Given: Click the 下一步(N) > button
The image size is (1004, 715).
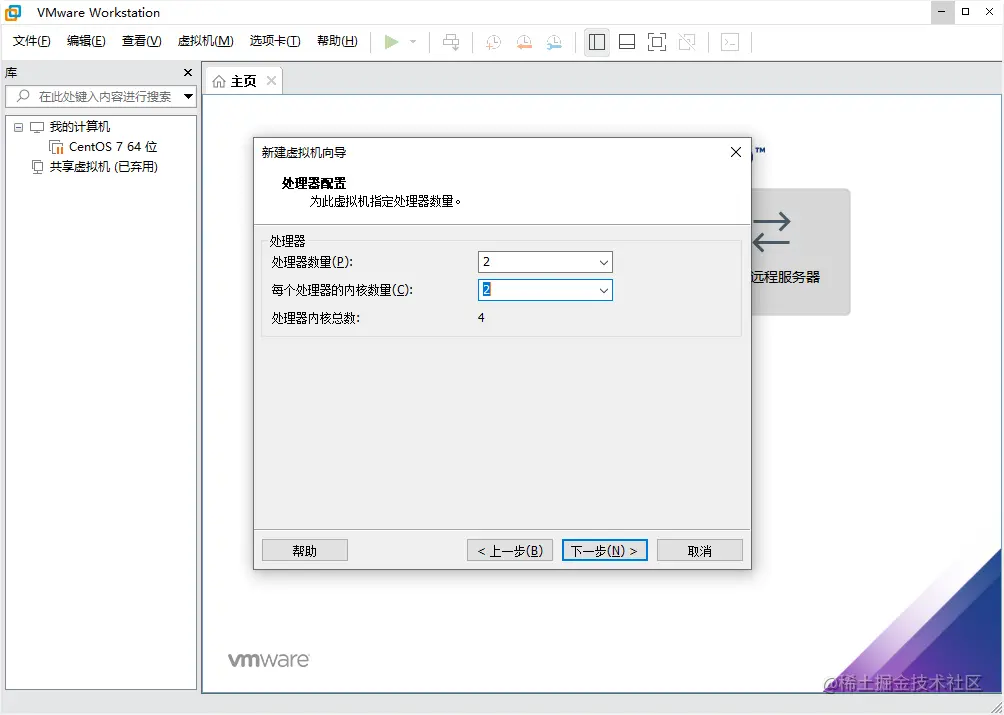Looking at the screenshot, I should pyautogui.click(x=604, y=550).
